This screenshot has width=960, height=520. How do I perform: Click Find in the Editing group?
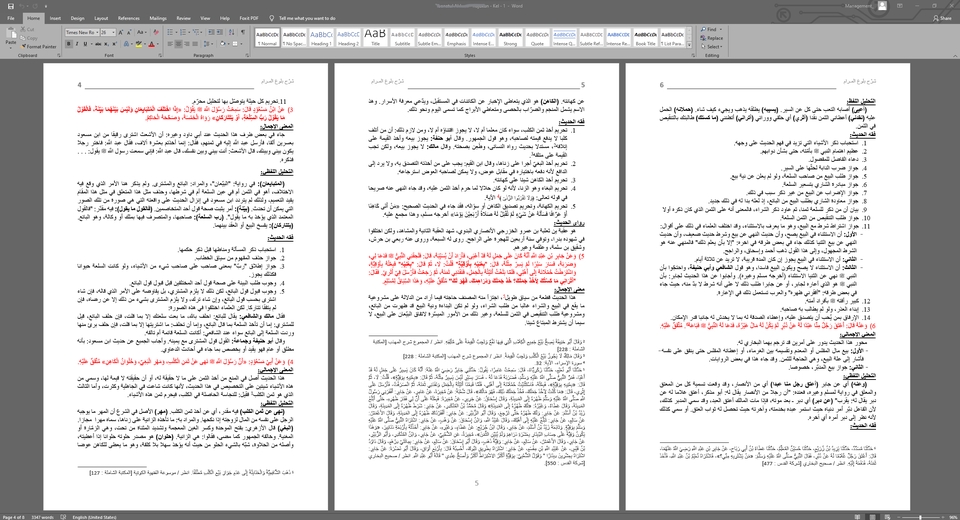click(710, 29)
